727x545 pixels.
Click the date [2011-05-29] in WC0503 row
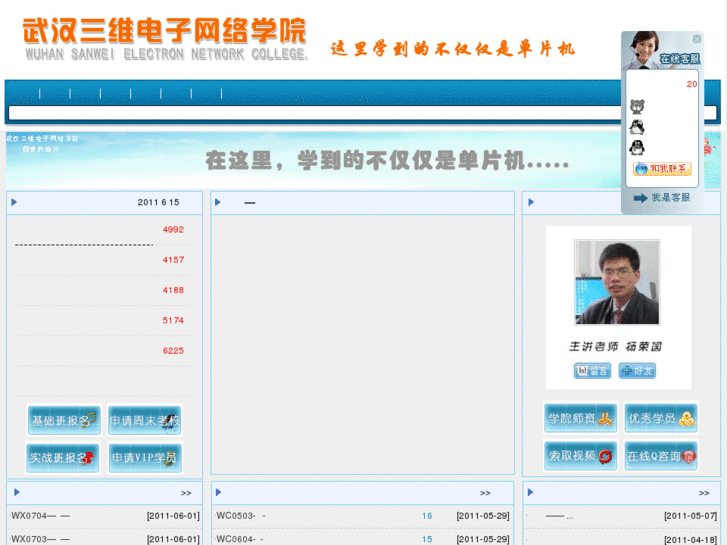coord(483,516)
